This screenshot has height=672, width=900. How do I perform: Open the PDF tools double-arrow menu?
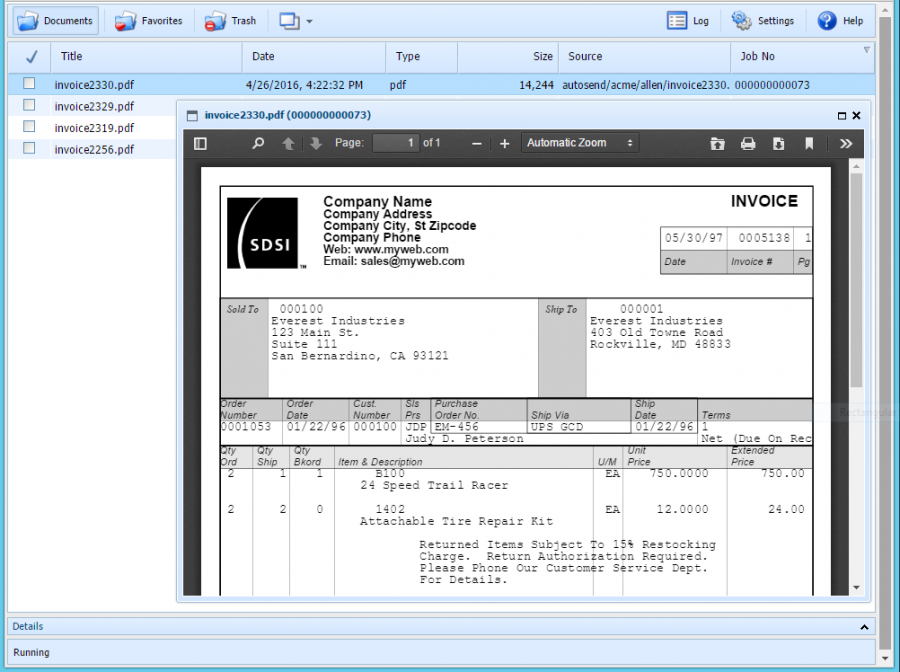[x=846, y=144]
